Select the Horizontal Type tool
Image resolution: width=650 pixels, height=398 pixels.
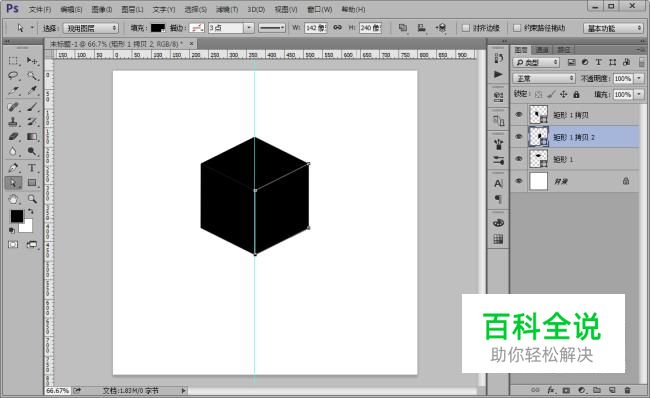click(32, 168)
